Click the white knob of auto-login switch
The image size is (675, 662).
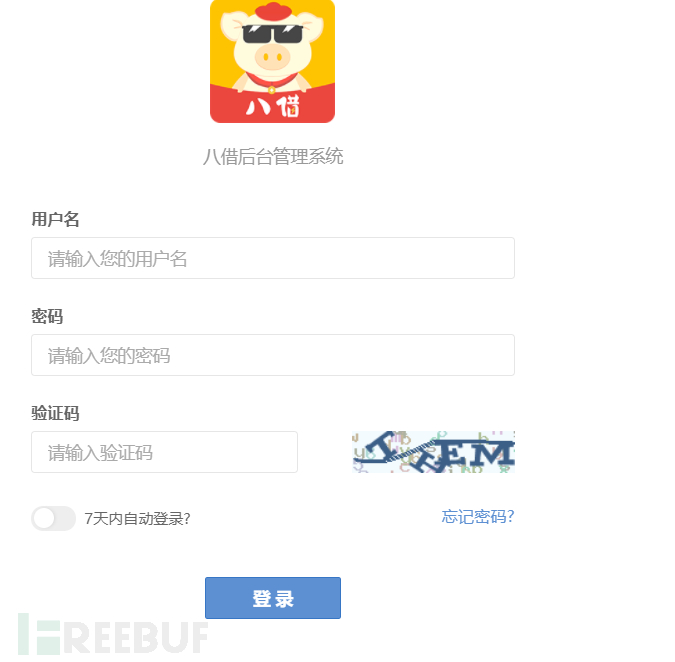tap(44, 518)
